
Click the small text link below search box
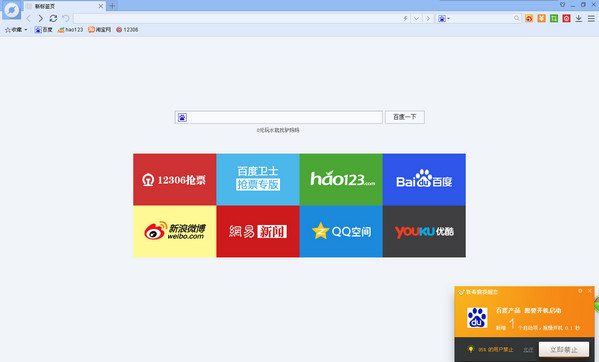click(x=278, y=130)
